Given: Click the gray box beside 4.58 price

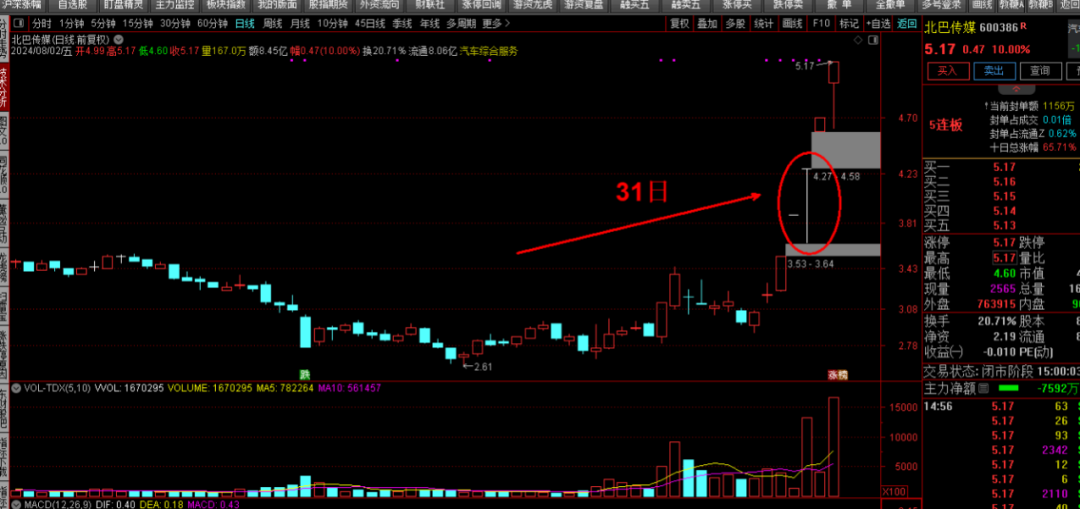Looking at the screenshot, I should click(x=845, y=150).
